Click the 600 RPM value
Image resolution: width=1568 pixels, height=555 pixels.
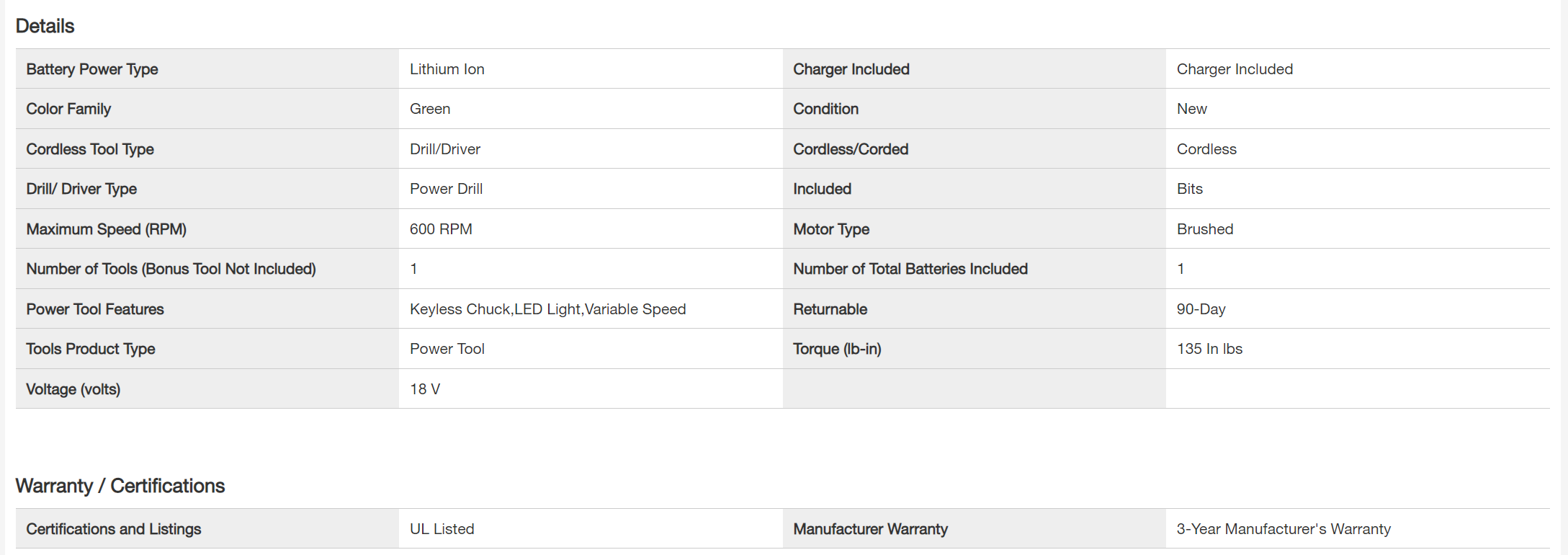(441, 229)
